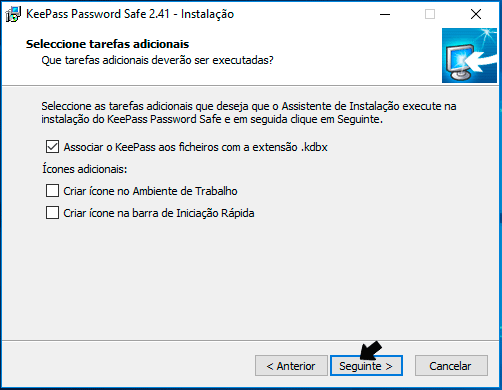This screenshot has height=390, width=502.
Task: Go back with the Anterior button
Action: point(291,366)
